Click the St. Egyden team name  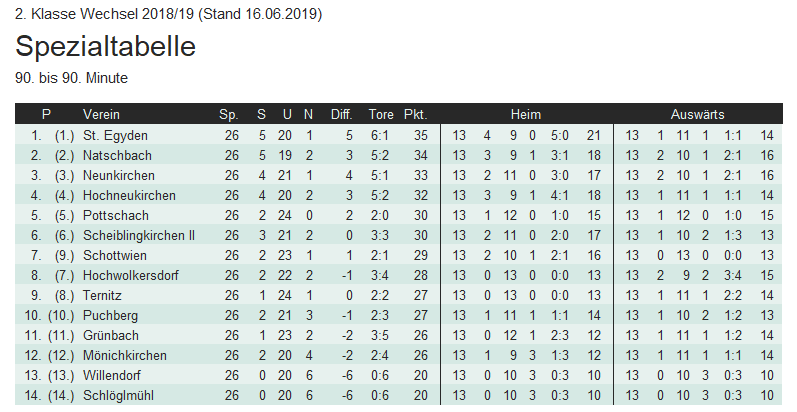click(x=115, y=135)
